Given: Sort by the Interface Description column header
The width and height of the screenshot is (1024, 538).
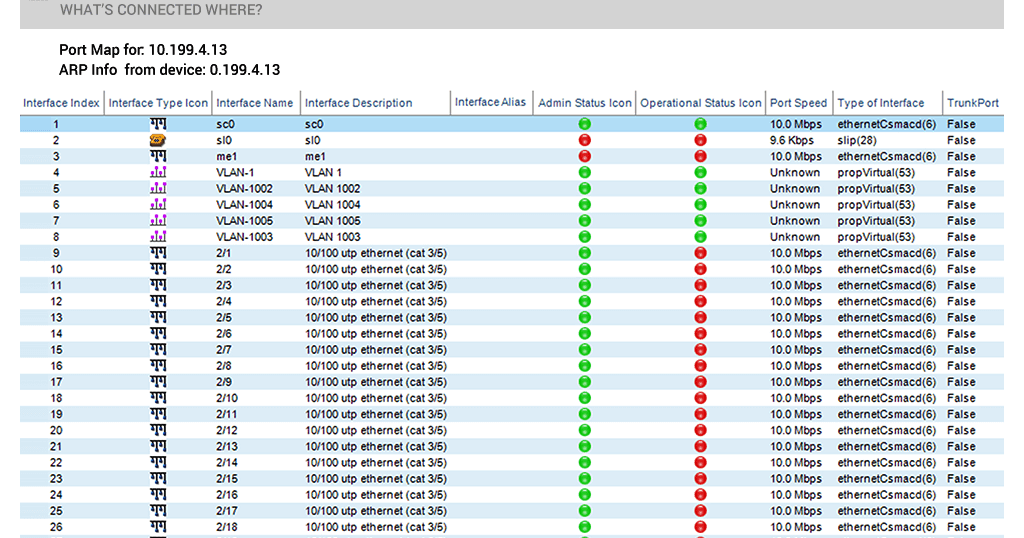Looking at the screenshot, I should point(359,103).
